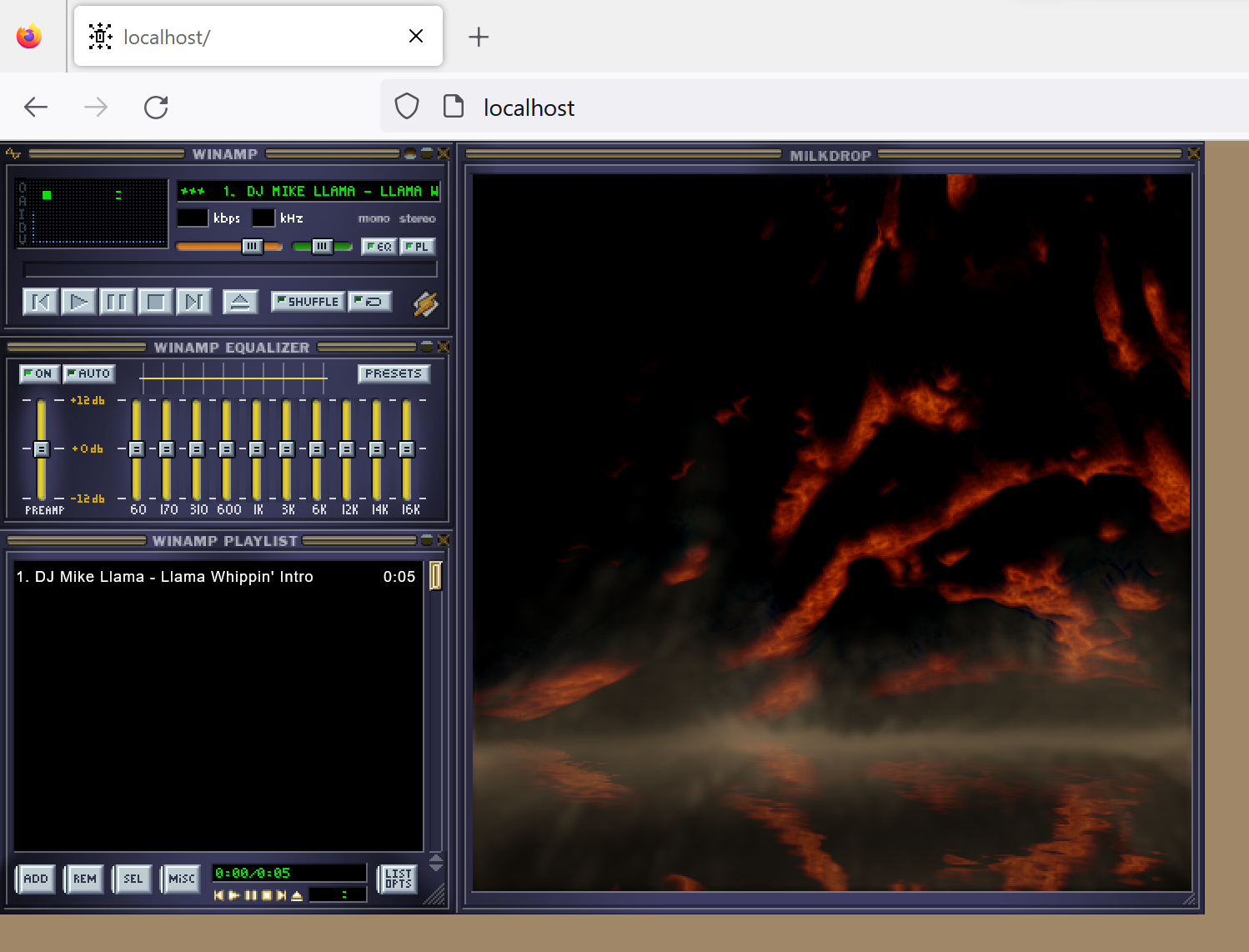Click the tracking protection shield icon
This screenshot has width=1249, height=952.
[x=407, y=107]
